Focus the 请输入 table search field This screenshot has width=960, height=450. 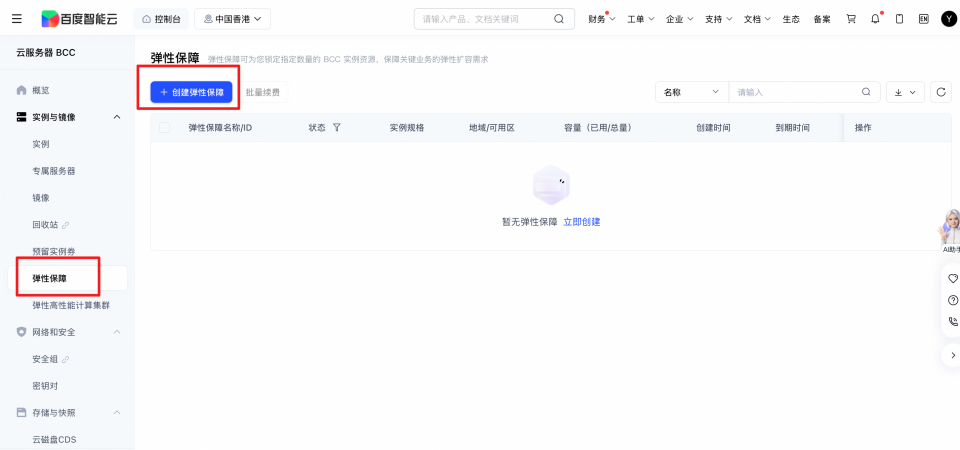point(795,92)
